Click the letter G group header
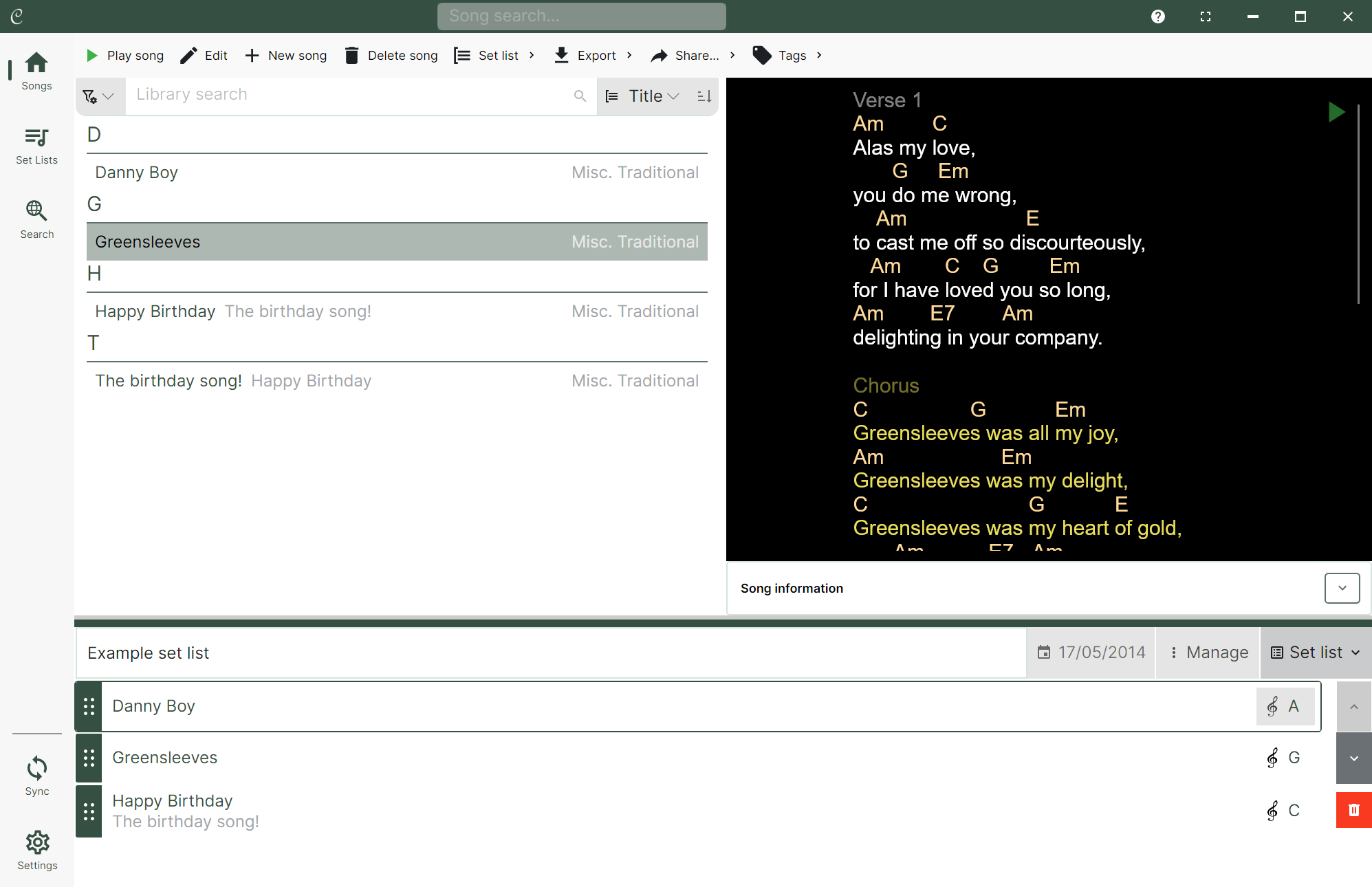1372x887 pixels. click(x=94, y=204)
